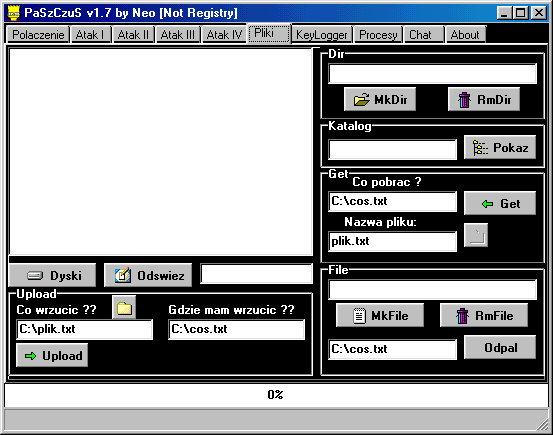Click the 0% progress bar
The width and height of the screenshot is (553, 435).
pos(276,394)
